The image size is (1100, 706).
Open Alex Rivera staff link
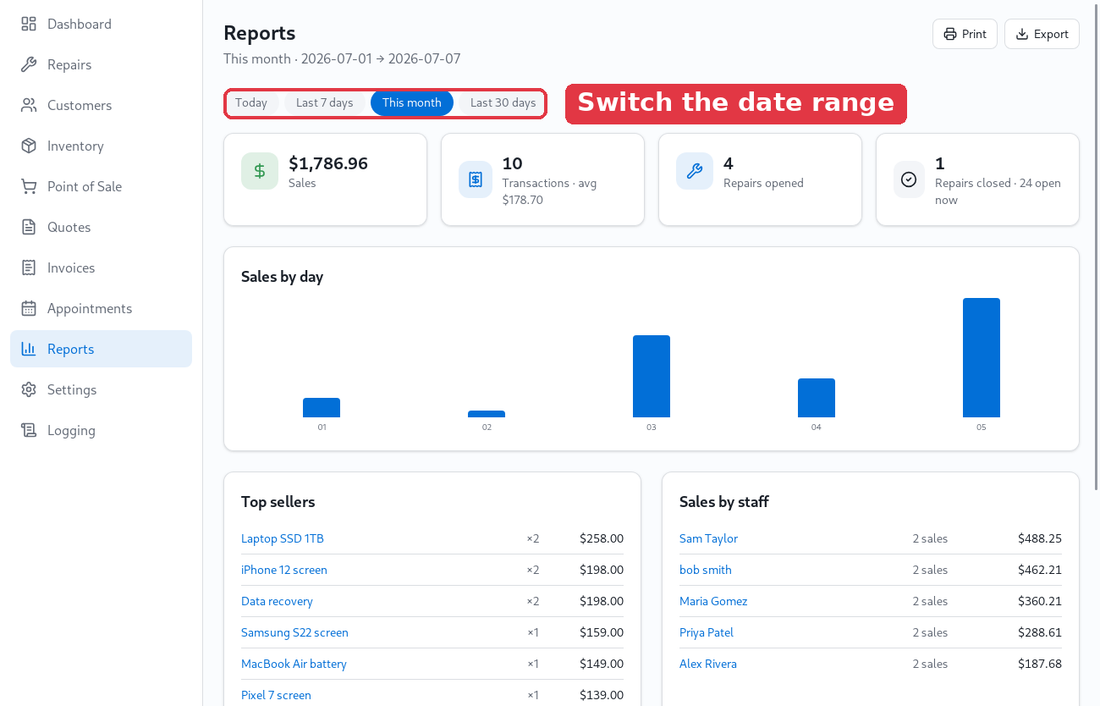point(708,664)
